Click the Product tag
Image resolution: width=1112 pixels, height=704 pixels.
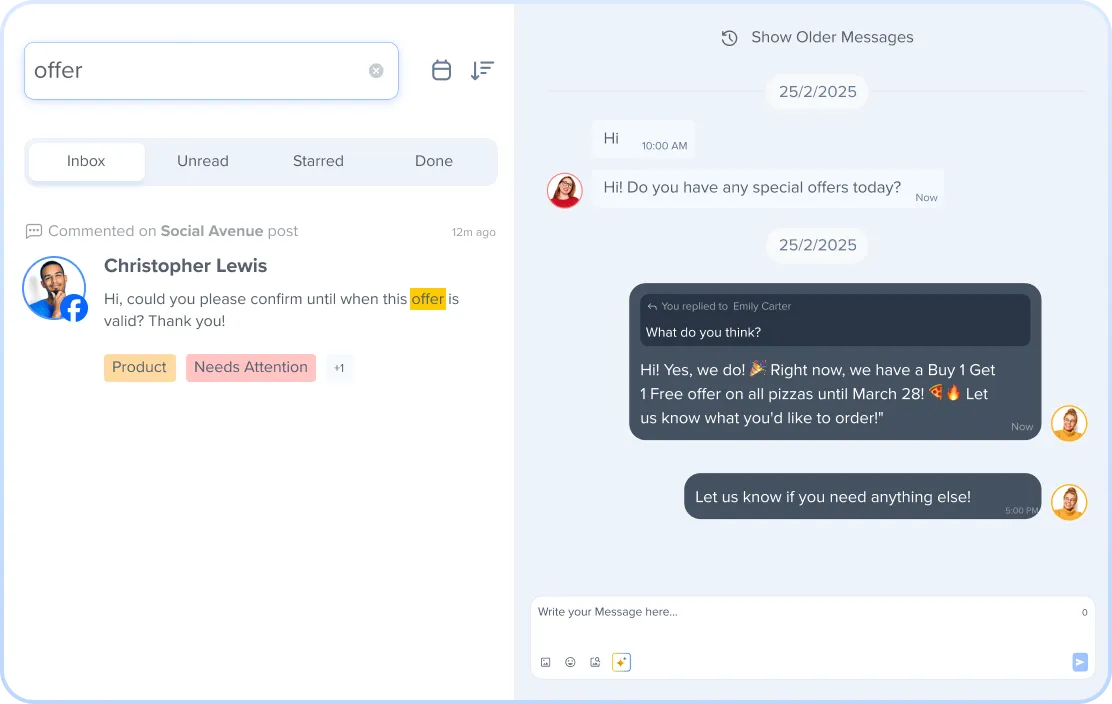click(139, 368)
